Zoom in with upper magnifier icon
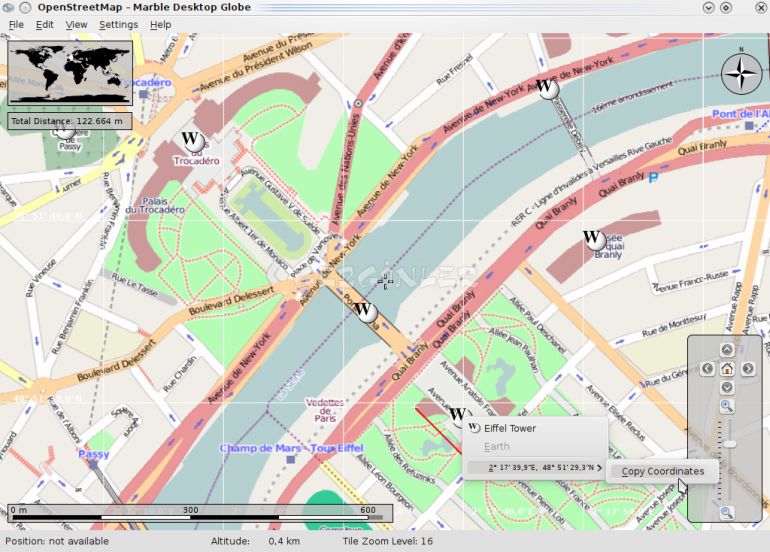The width and height of the screenshot is (770, 552). point(727,406)
